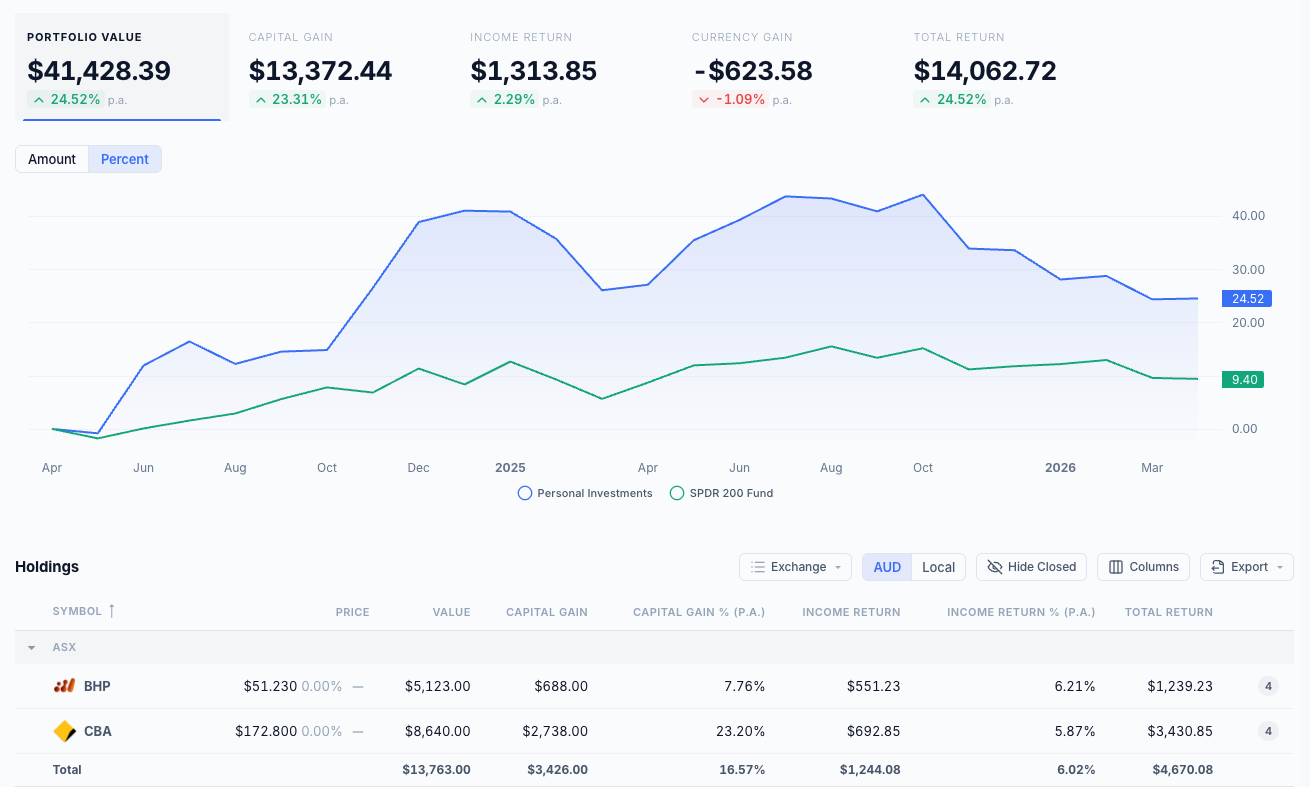Click the badge showing 4 next to BHP
Viewport: 1310px width, 787px height.
(1267, 686)
